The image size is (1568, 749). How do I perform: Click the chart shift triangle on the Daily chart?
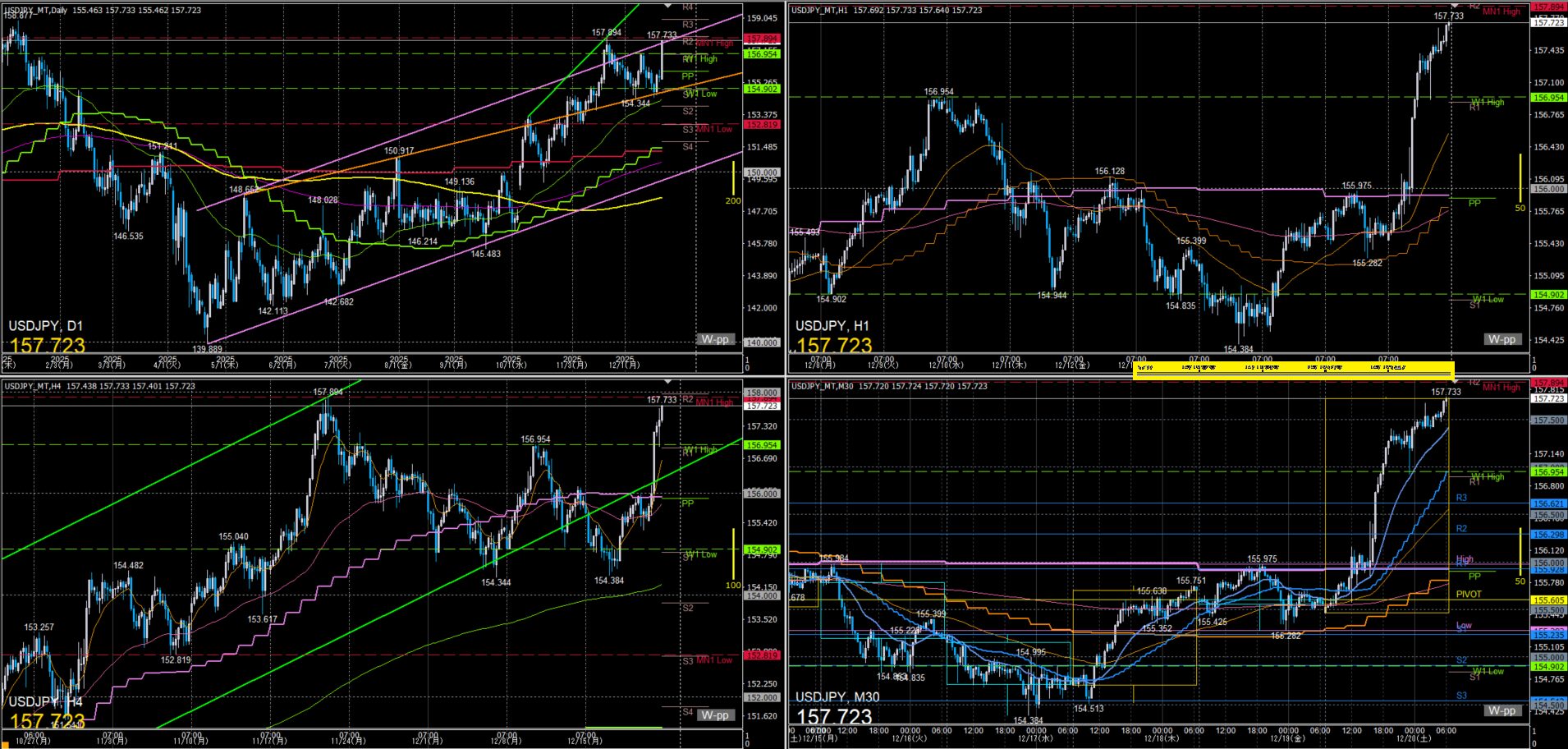[x=667, y=7]
